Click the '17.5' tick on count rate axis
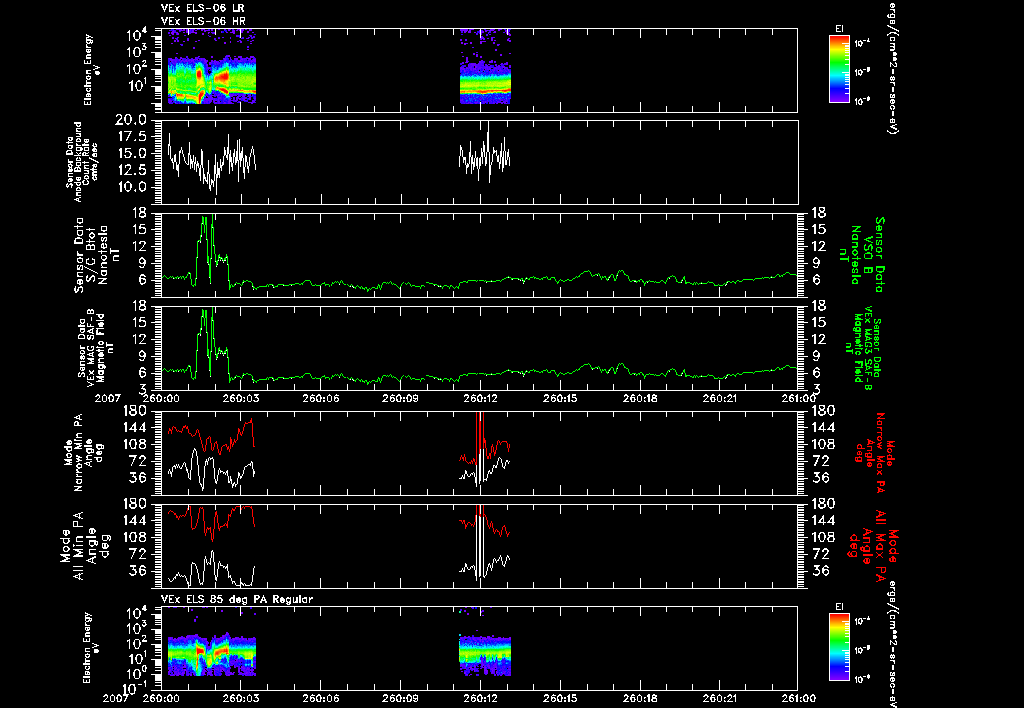1024x708 pixels. [133, 137]
